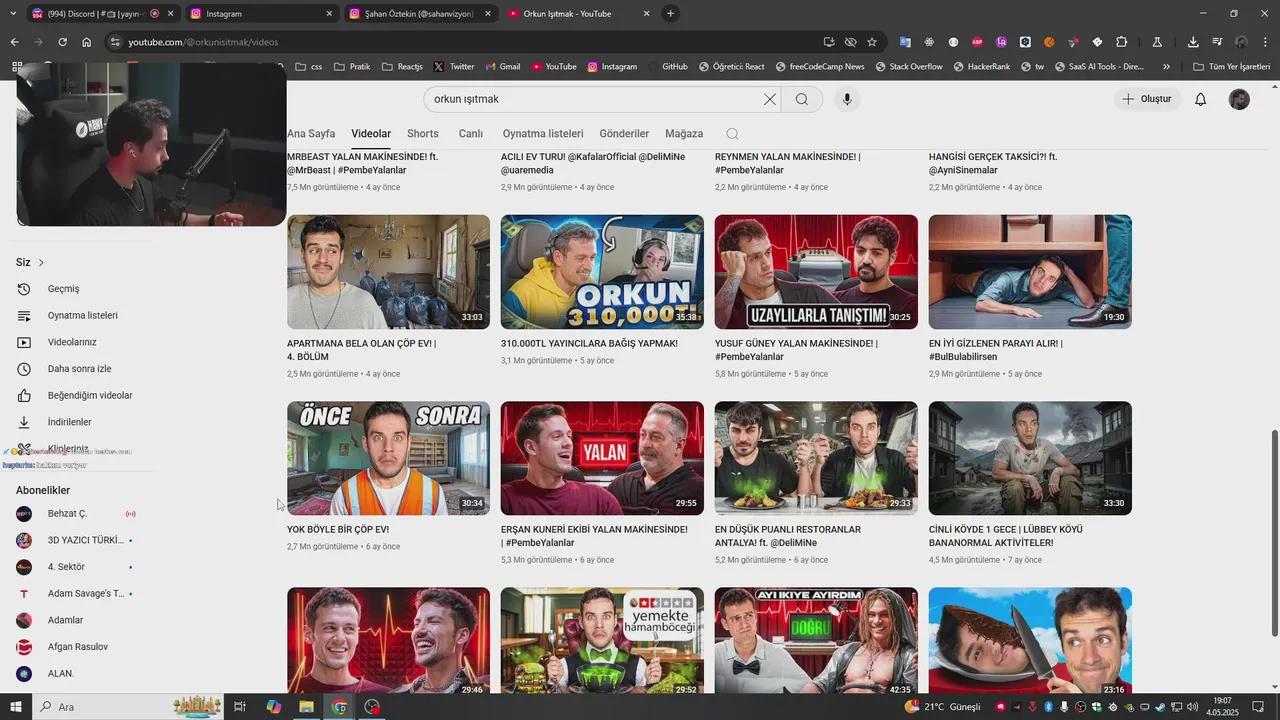
Task: Open Windows Start menu
Action: click(x=15, y=707)
